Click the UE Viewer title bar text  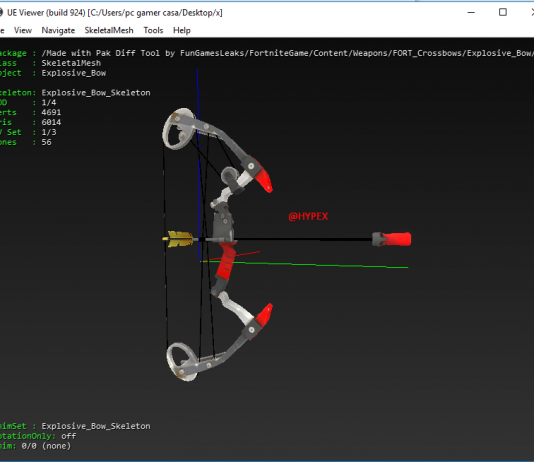click(115, 13)
